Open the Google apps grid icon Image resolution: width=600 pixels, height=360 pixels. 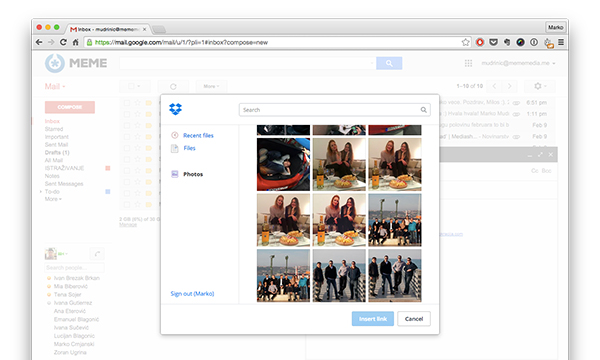[x=468, y=63]
